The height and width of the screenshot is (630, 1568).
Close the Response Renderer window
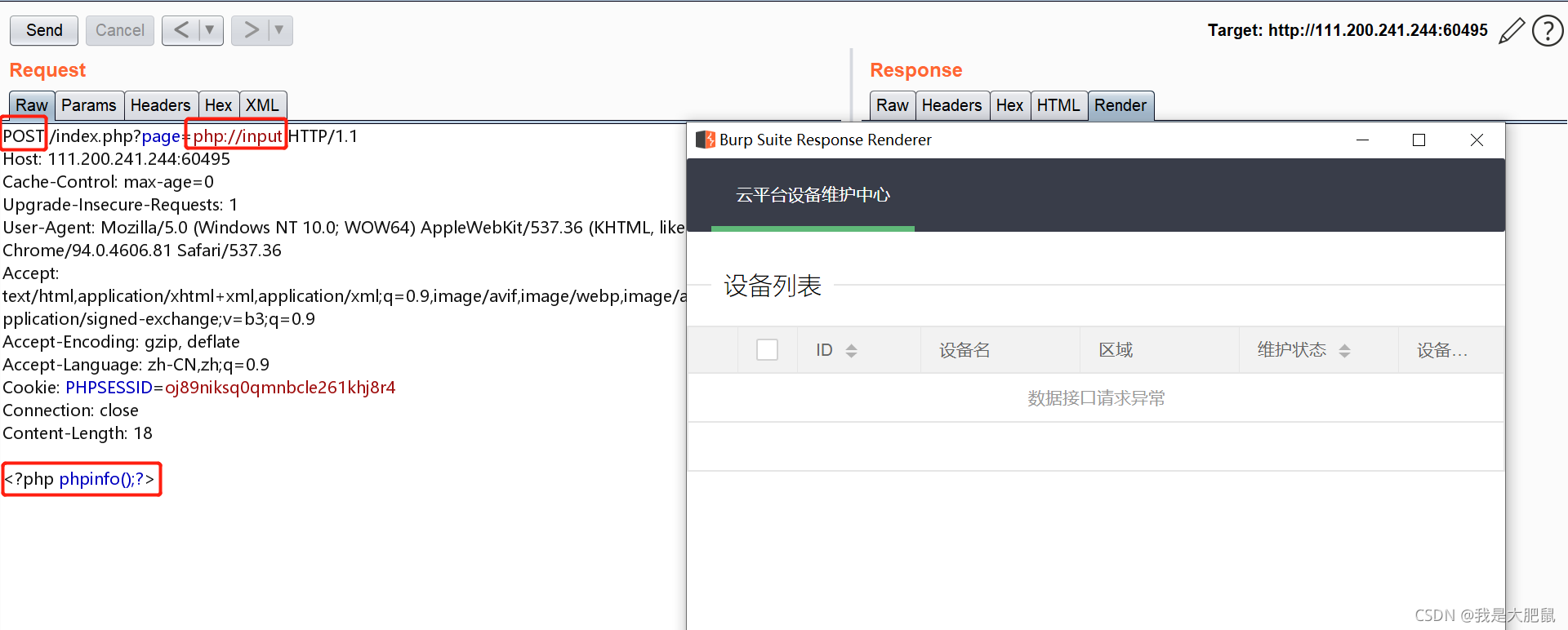pos(1477,140)
